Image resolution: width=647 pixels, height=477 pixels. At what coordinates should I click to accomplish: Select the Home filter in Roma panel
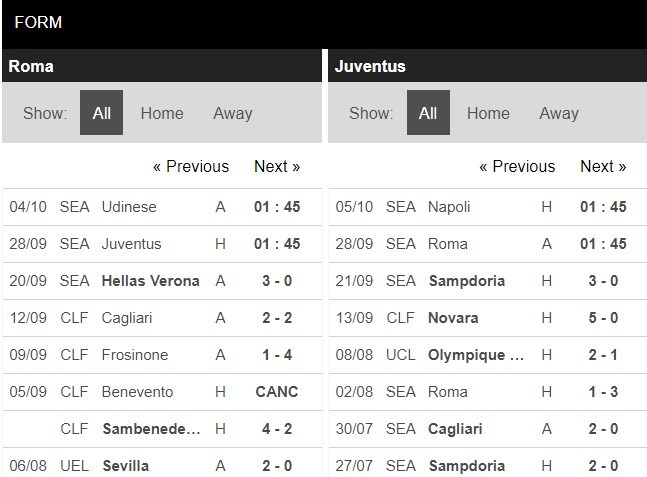[162, 113]
